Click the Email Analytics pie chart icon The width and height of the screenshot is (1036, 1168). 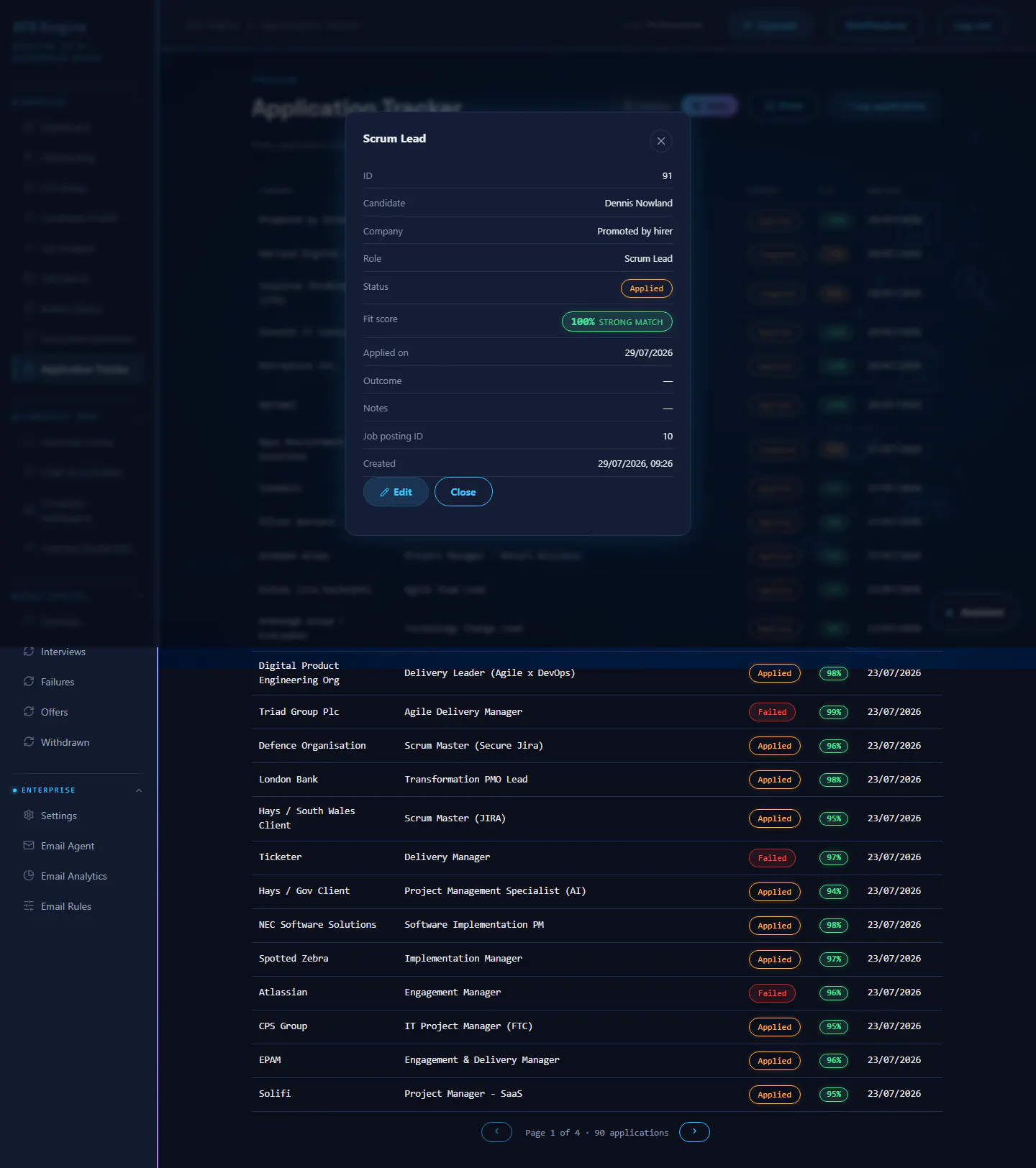pos(29,875)
